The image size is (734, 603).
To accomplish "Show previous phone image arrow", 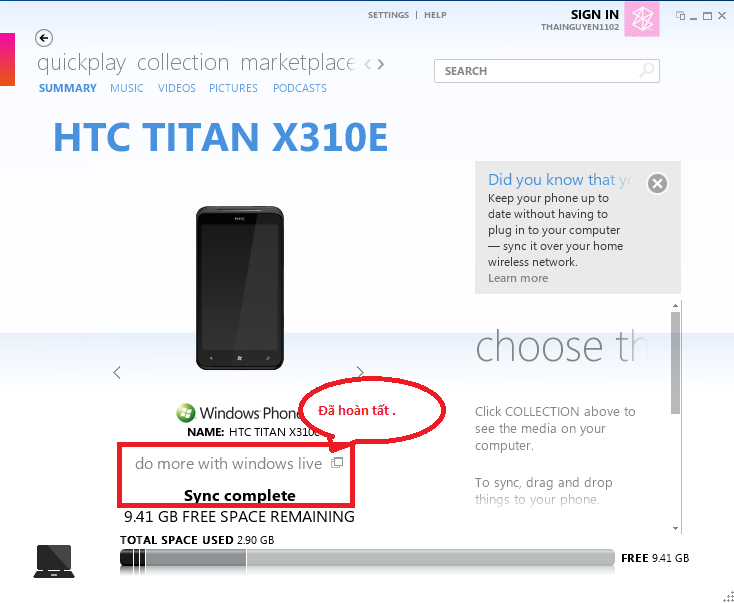I will tap(117, 372).
